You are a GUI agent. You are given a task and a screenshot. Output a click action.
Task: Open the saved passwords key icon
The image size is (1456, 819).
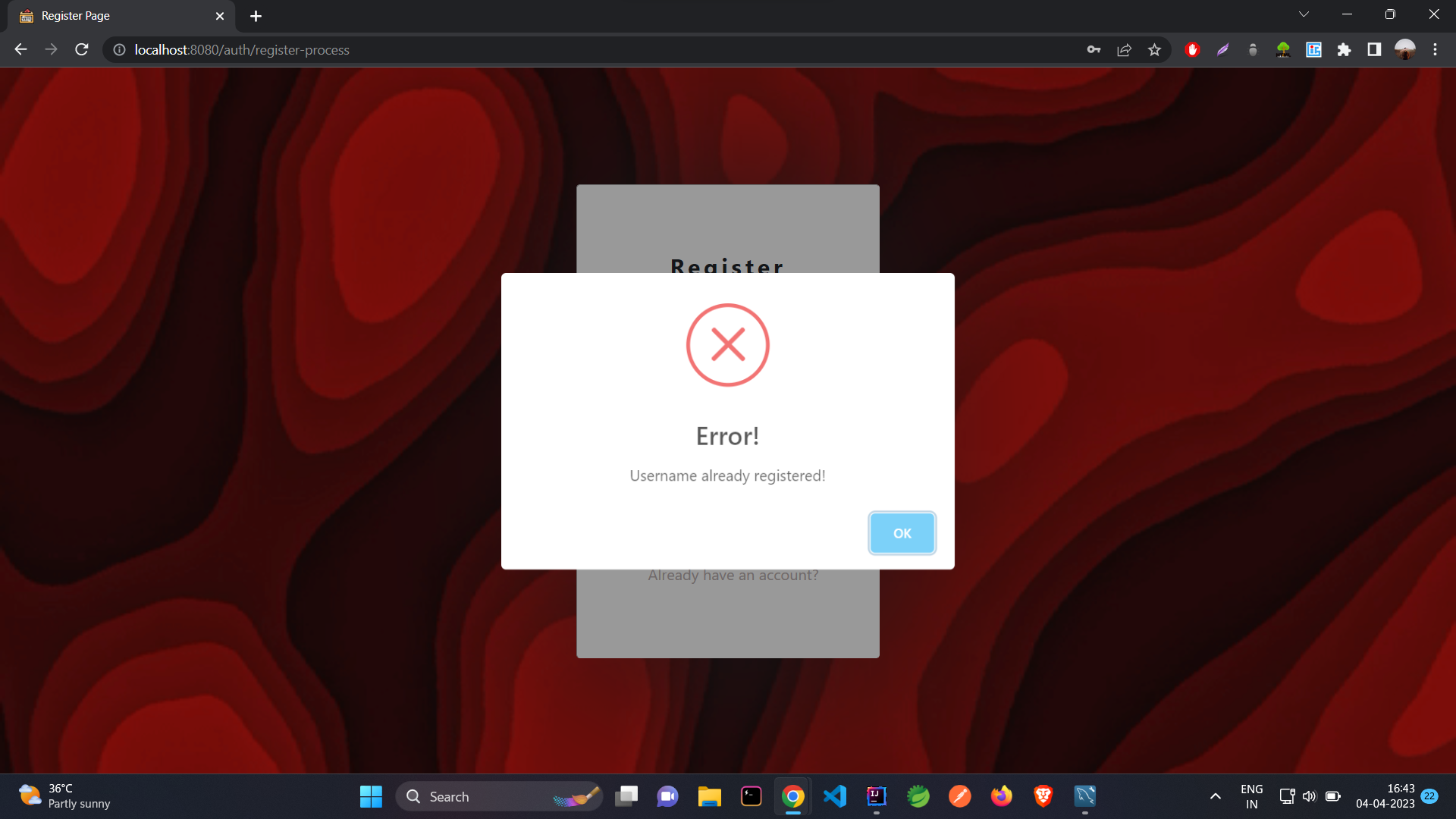click(1094, 49)
